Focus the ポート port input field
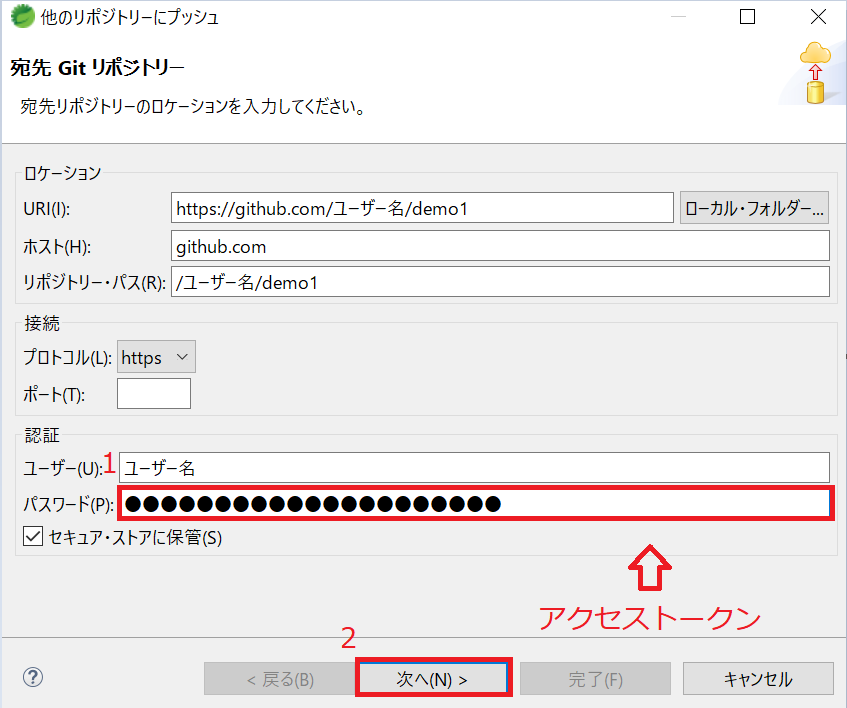Viewport: 847px width, 708px height. point(153,393)
